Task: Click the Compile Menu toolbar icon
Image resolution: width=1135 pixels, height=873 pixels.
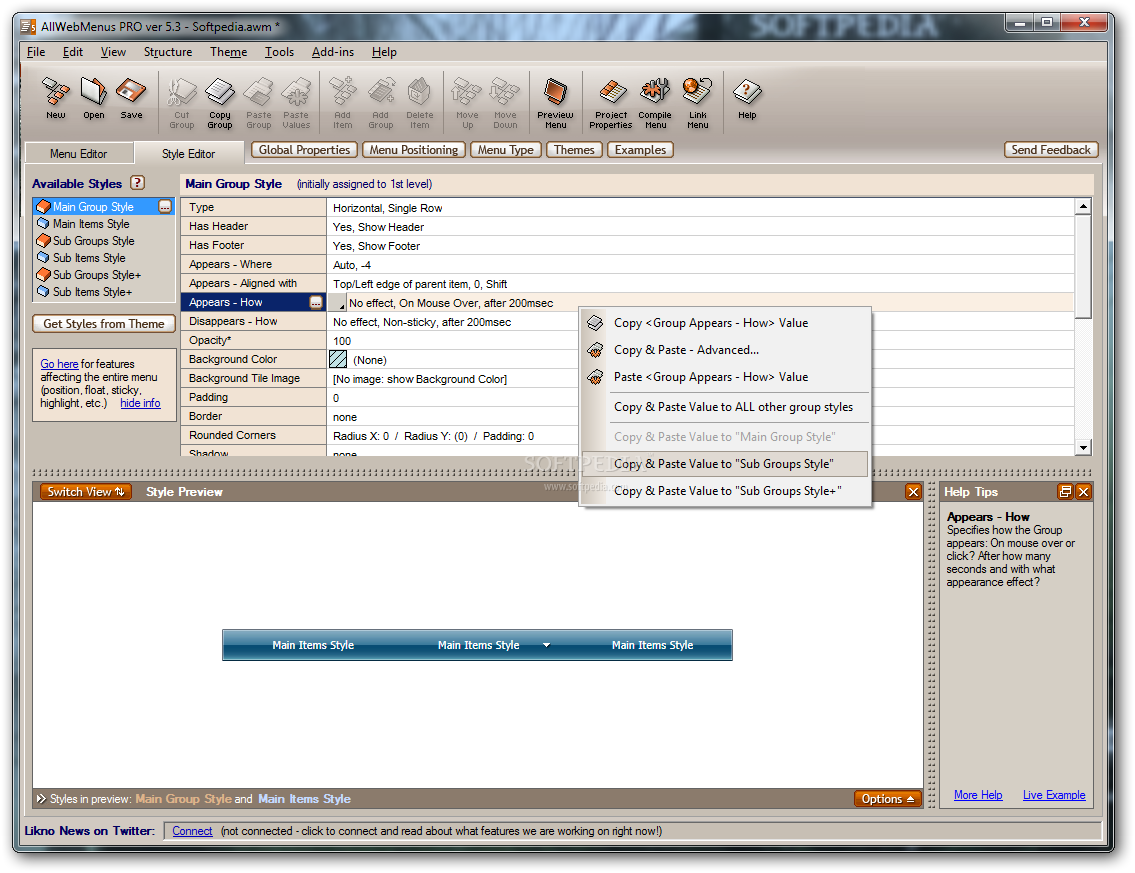Action: click(655, 104)
